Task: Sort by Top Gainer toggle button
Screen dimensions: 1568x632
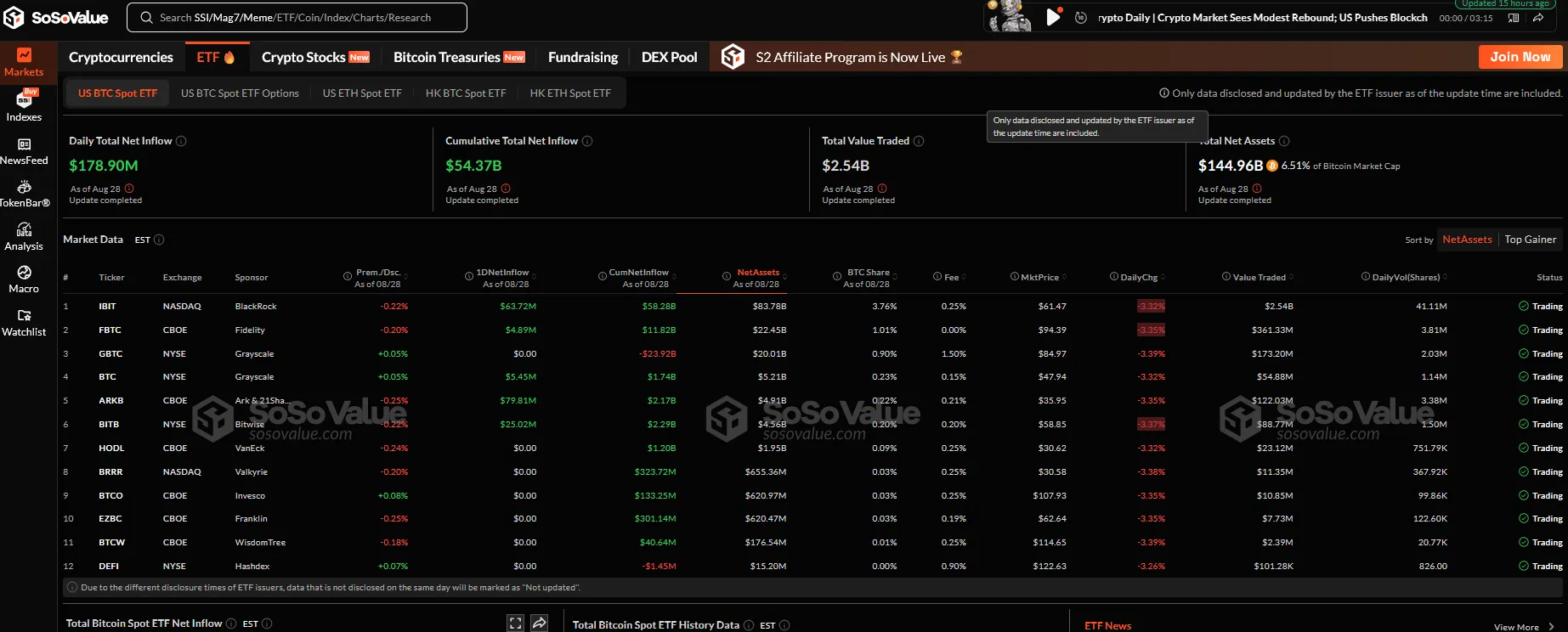Action: click(1530, 240)
